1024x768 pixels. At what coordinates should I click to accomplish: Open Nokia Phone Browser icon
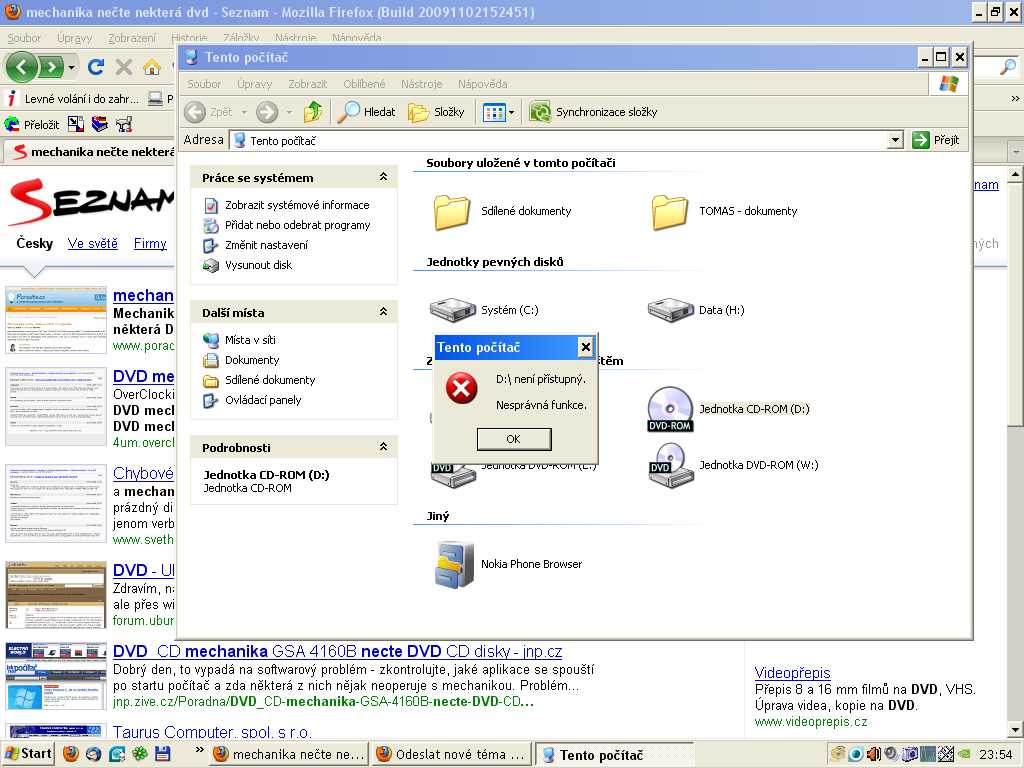pos(454,564)
